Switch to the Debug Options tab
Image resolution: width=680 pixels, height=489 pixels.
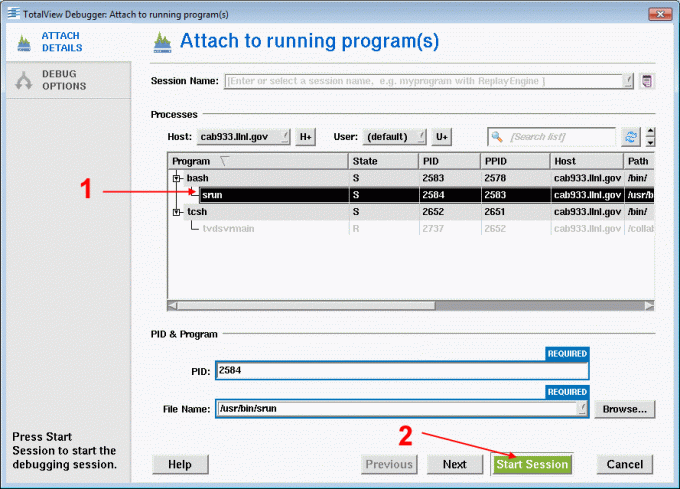click(x=68, y=80)
